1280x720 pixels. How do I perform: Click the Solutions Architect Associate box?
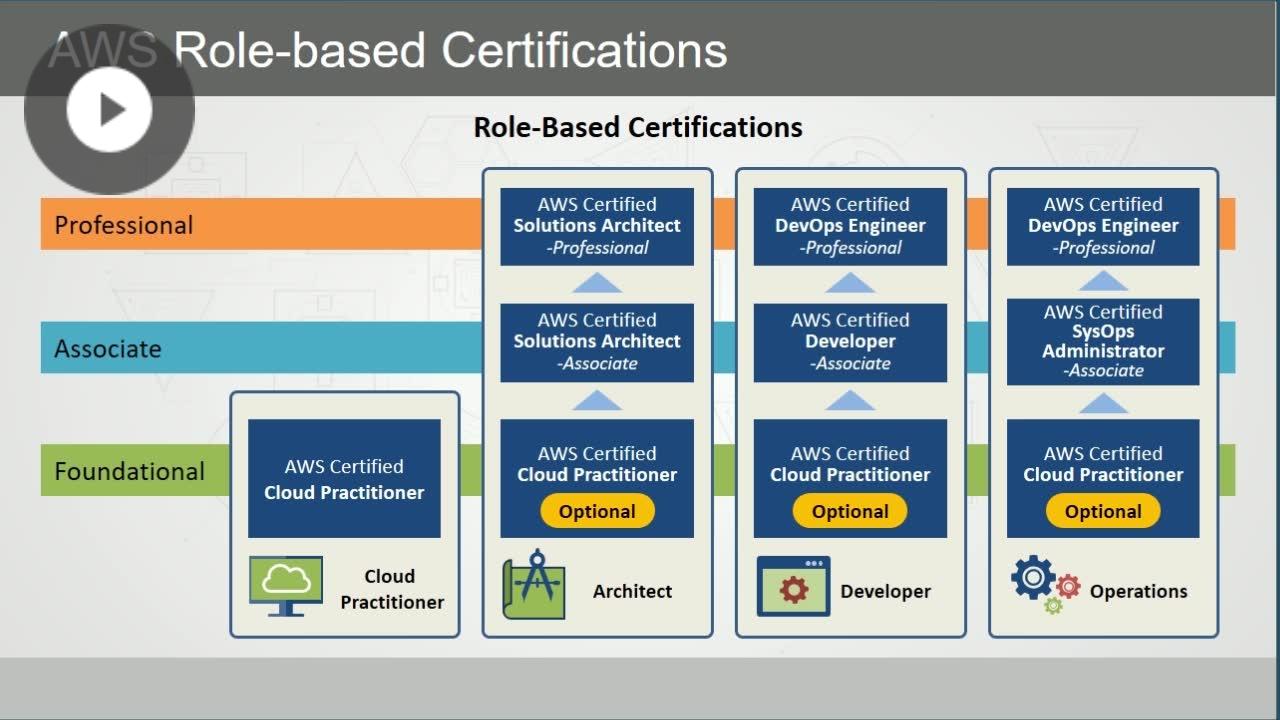[x=597, y=342]
